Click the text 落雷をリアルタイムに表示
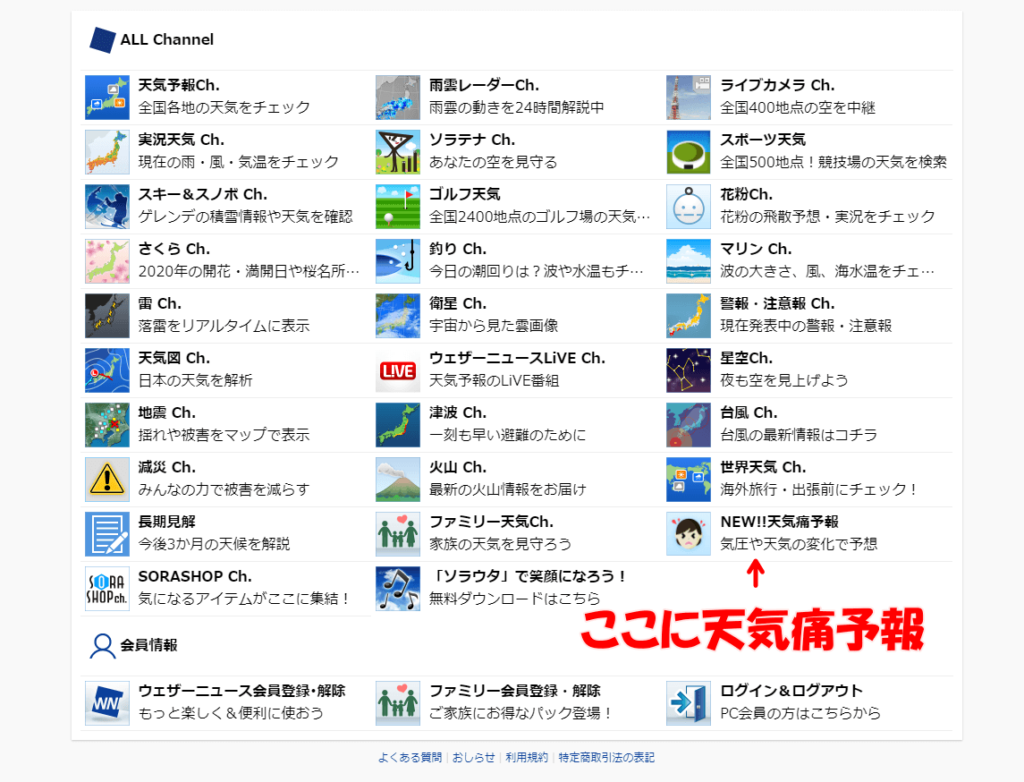This screenshot has width=1024, height=782. [x=224, y=325]
